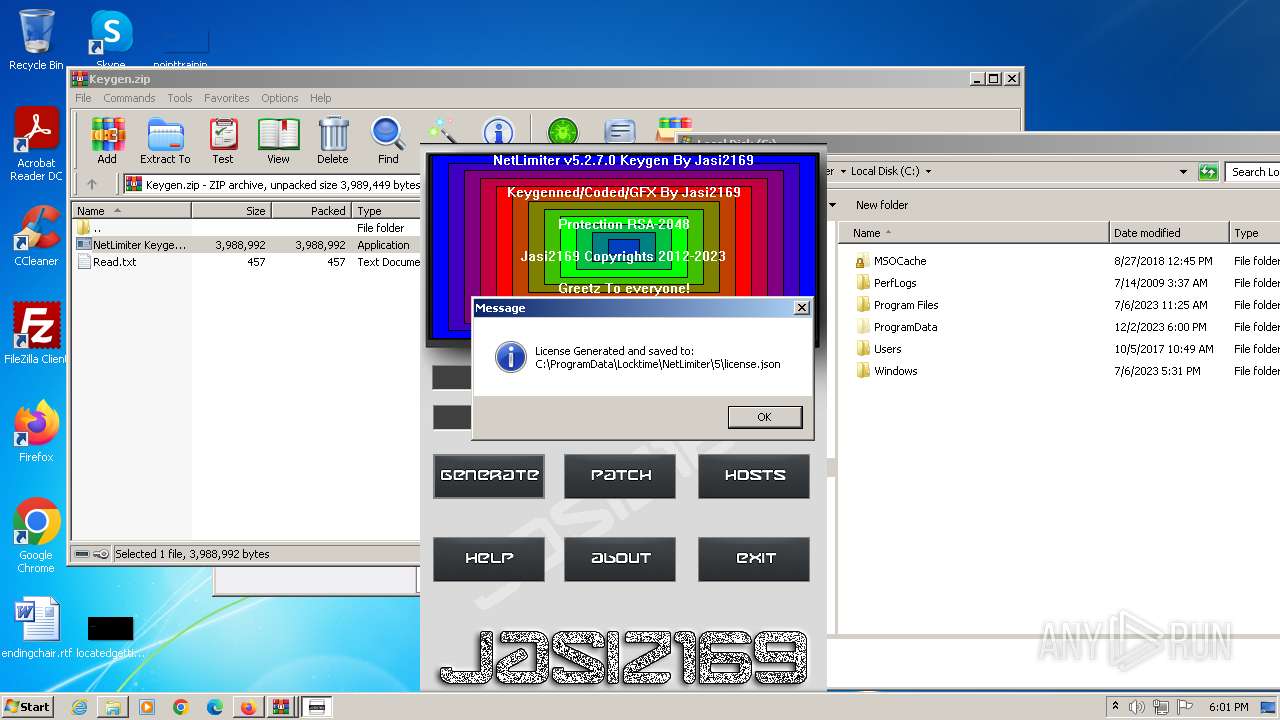The width and height of the screenshot is (1280, 720).
Task: Sort by the Packed column
Action: coord(311,211)
